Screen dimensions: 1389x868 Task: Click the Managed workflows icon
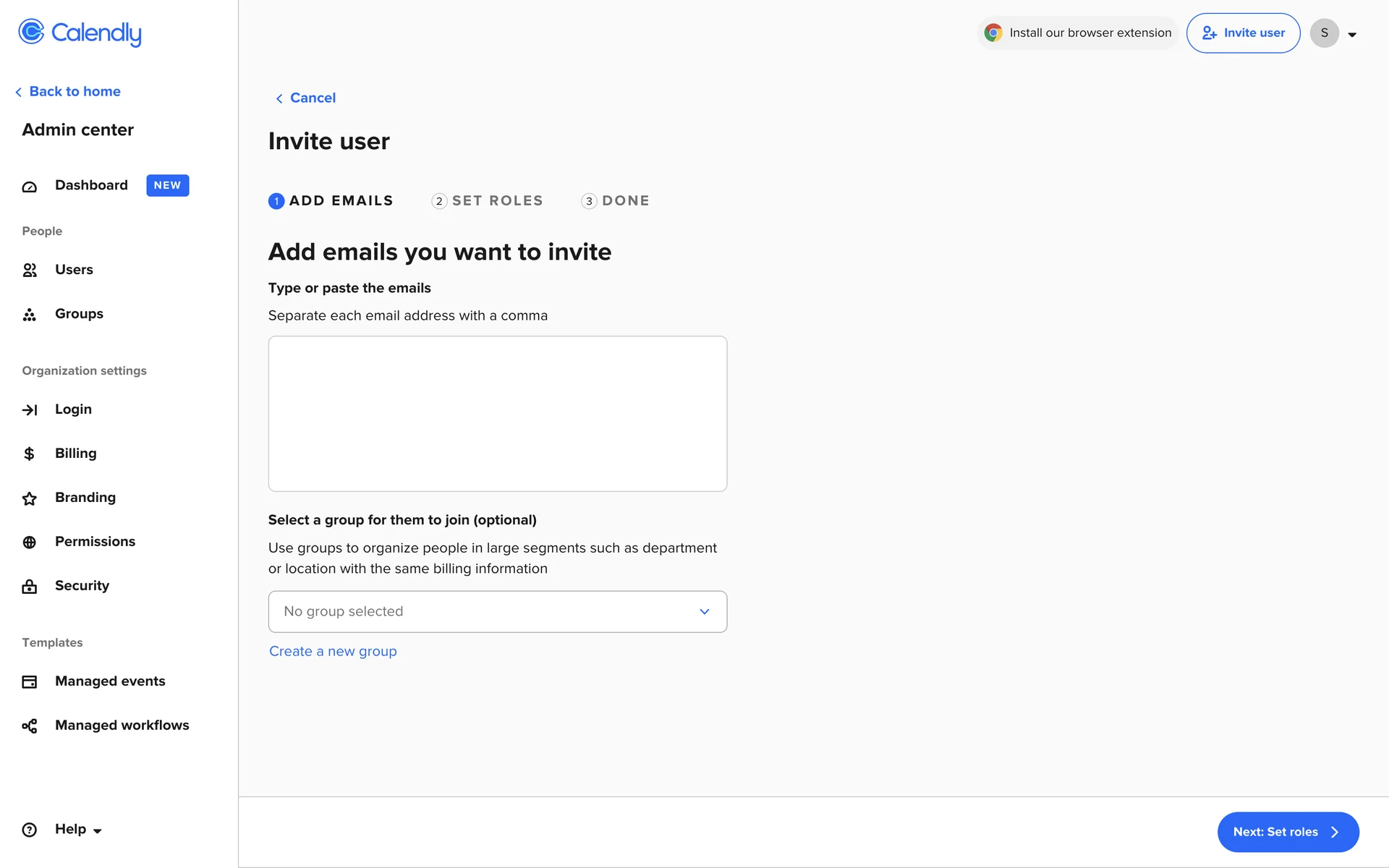(29, 726)
